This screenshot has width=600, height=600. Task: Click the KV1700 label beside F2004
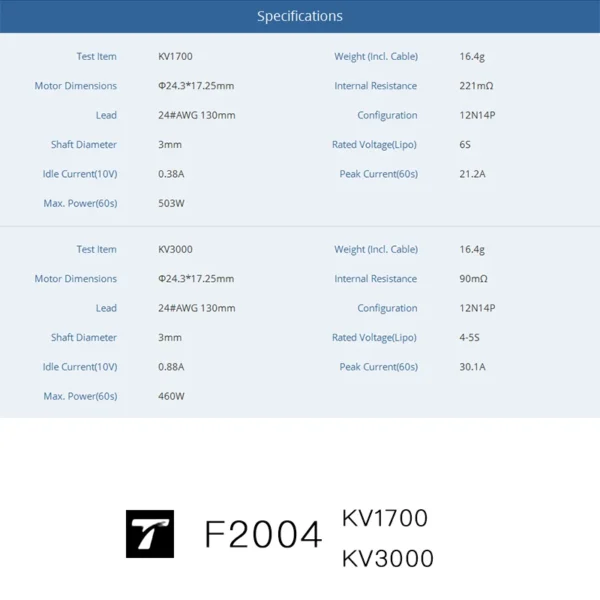pos(385,518)
